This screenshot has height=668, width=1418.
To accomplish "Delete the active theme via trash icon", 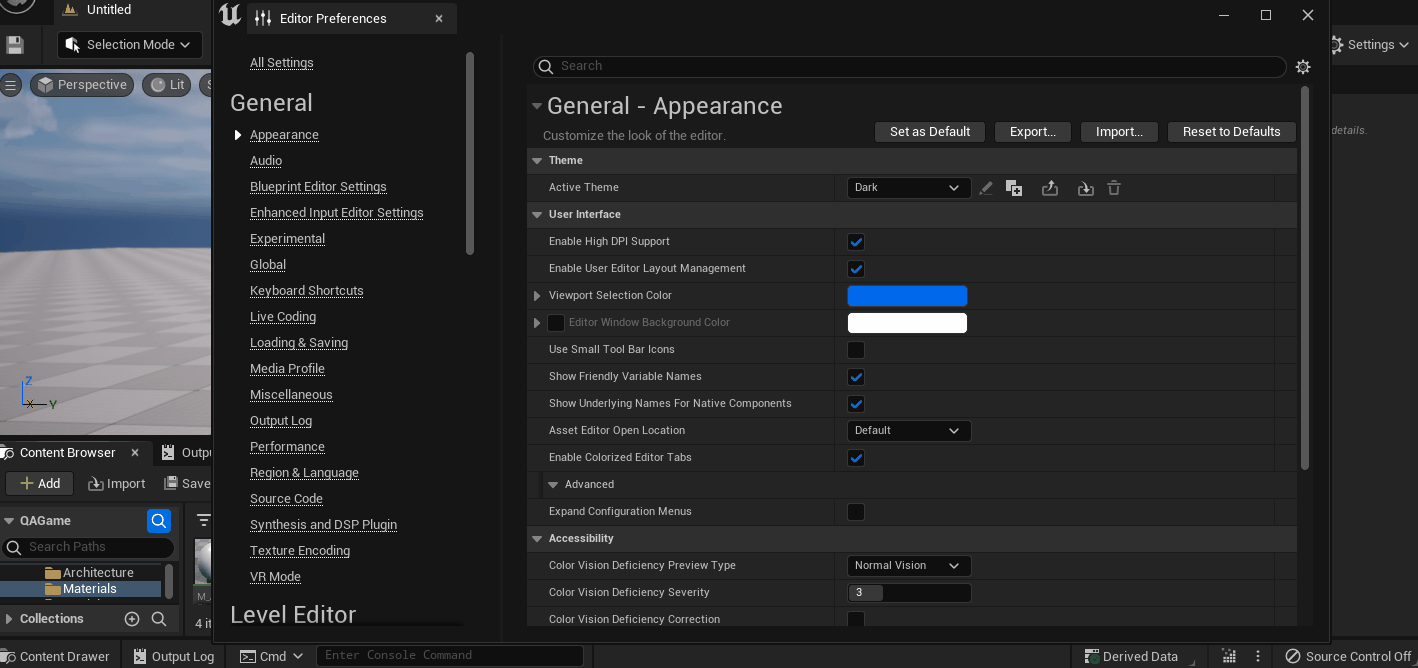I will (x=1113, y=187).
